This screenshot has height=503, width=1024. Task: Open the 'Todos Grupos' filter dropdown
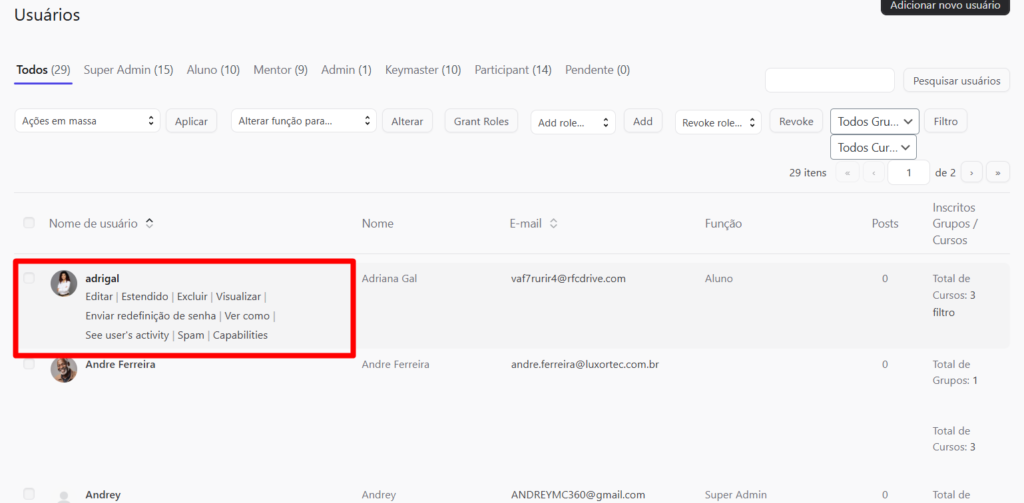point(874,121)
